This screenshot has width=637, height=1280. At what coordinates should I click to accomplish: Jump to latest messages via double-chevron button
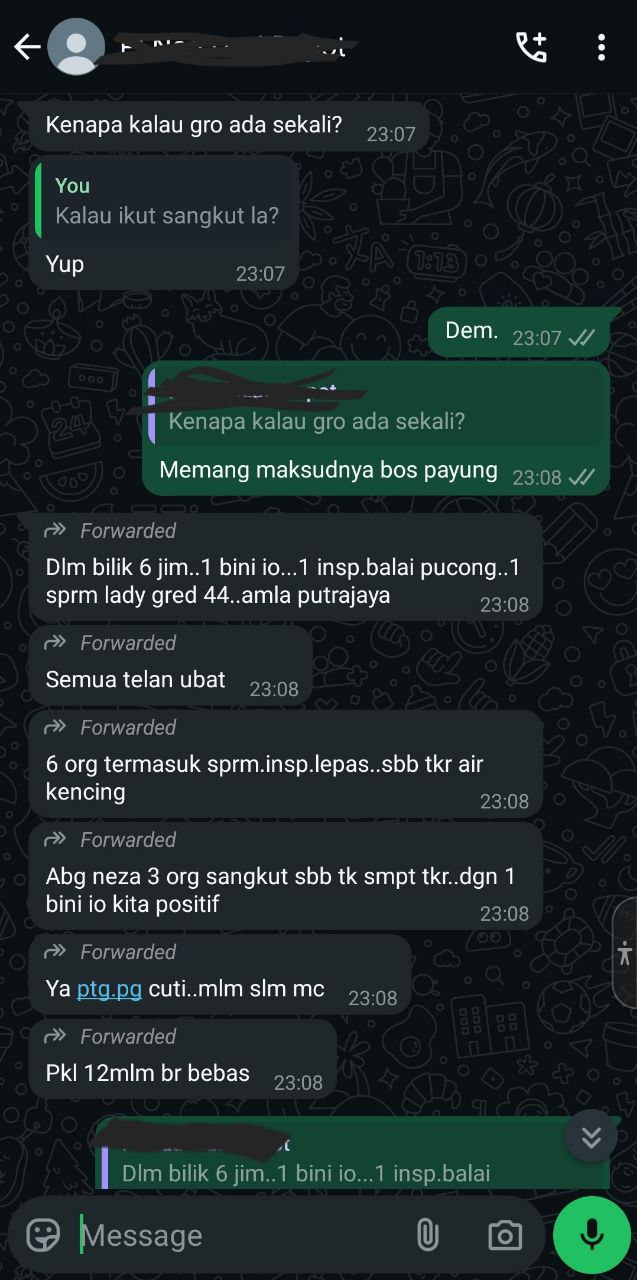point(591,1137)
